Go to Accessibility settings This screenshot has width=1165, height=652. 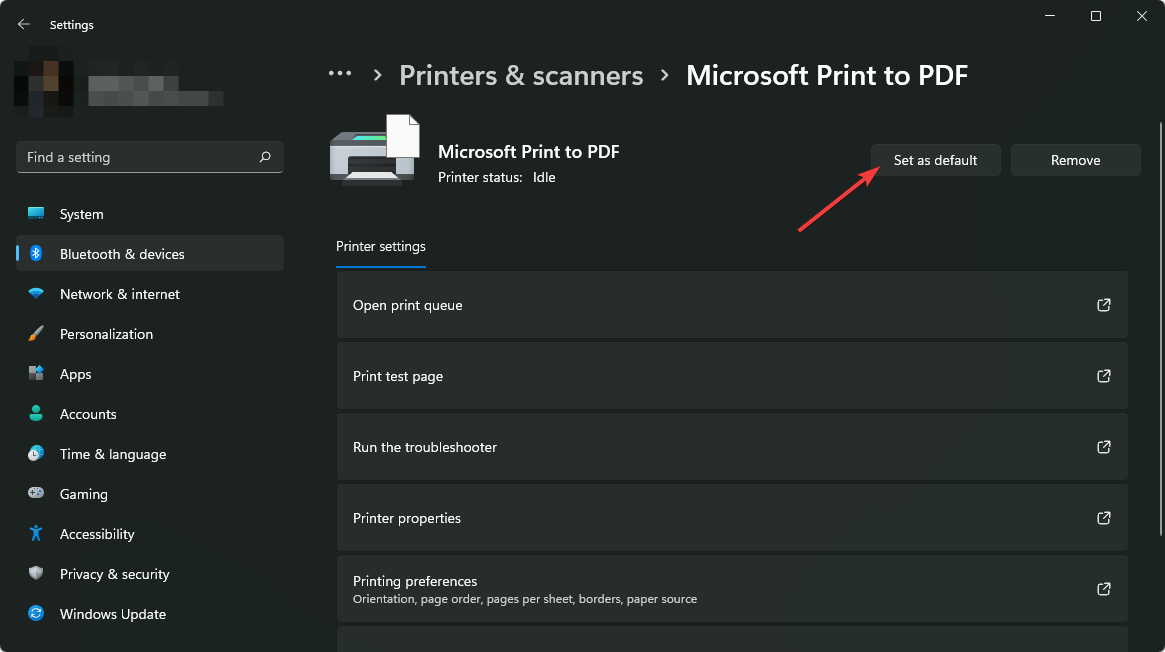tap(97, 534)
